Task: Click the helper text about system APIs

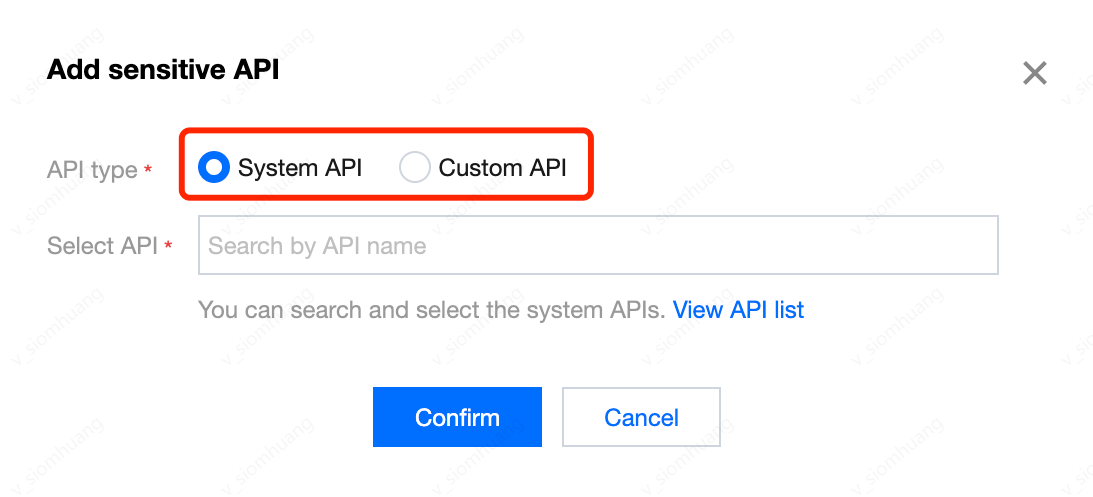Action: [x=432, y=310]
